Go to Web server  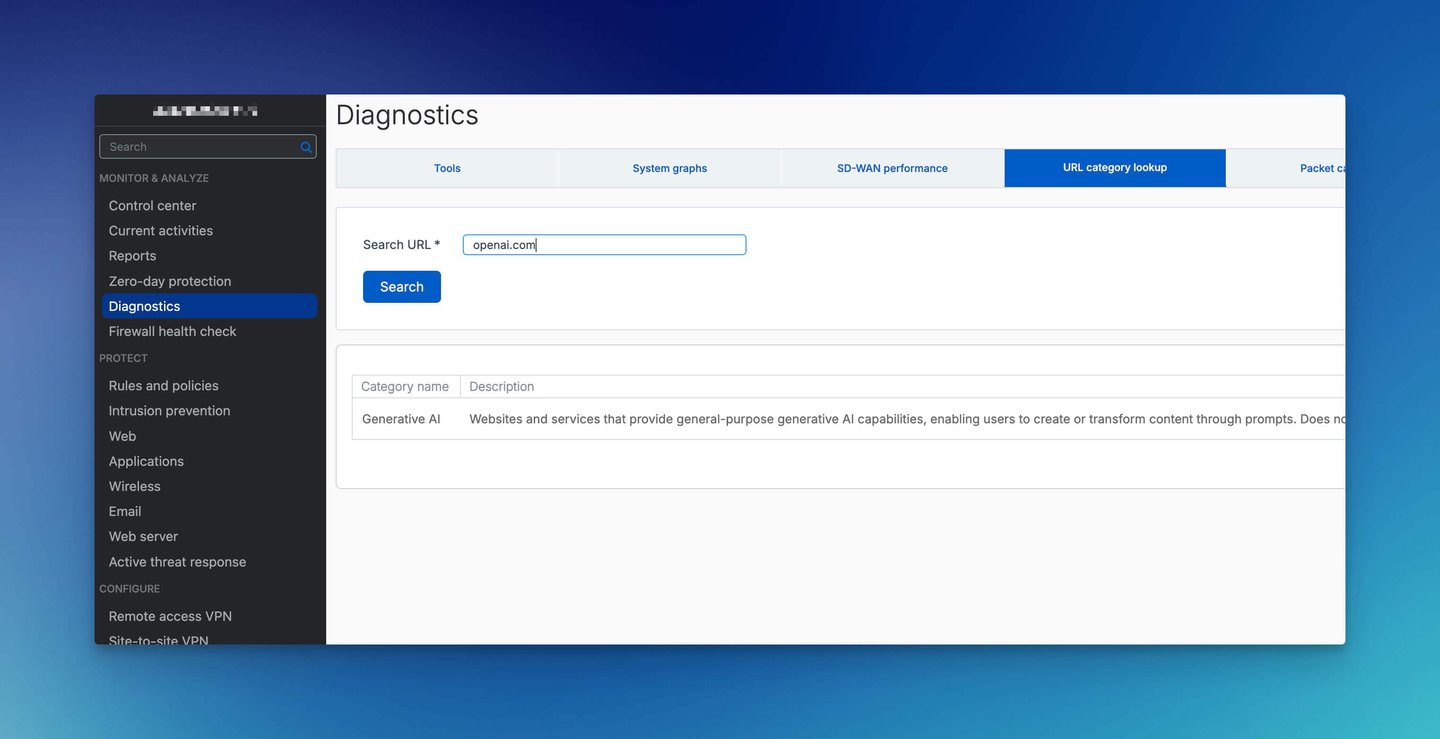pyautogui.click(x=144, y=536)
